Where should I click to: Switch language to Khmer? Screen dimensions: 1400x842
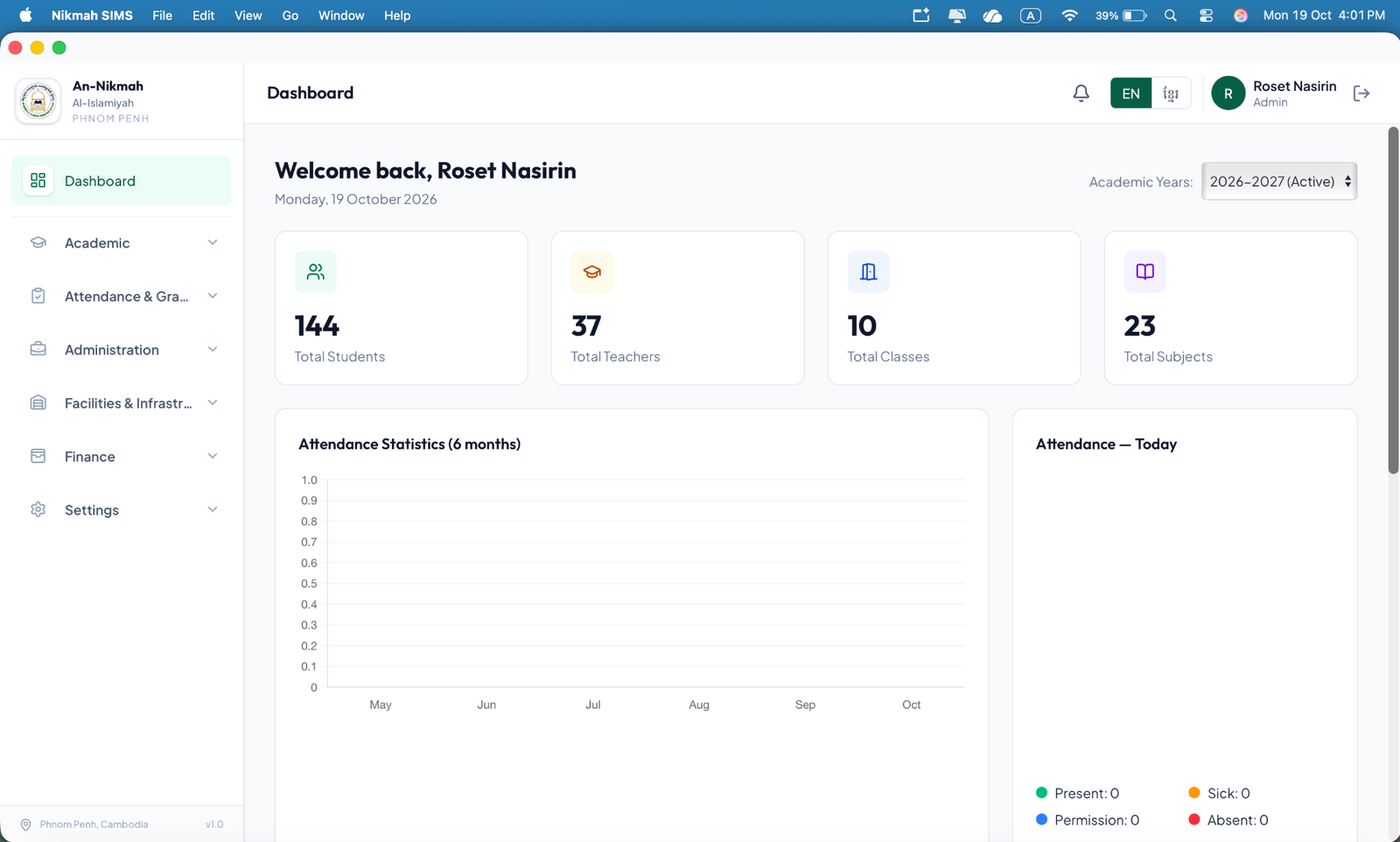click(1171, 93)
